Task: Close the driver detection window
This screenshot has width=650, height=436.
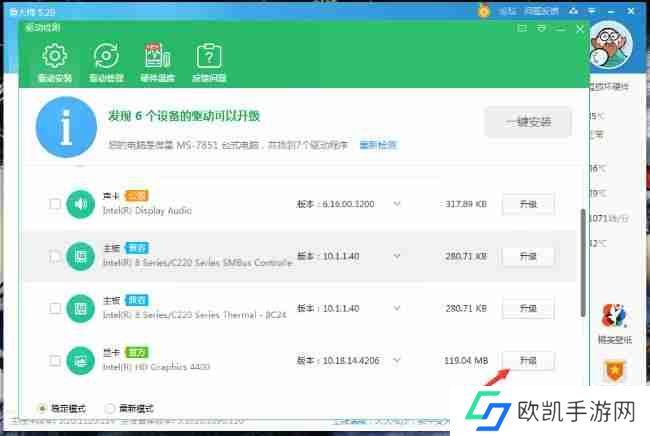Action: click(x=580, y=29)
